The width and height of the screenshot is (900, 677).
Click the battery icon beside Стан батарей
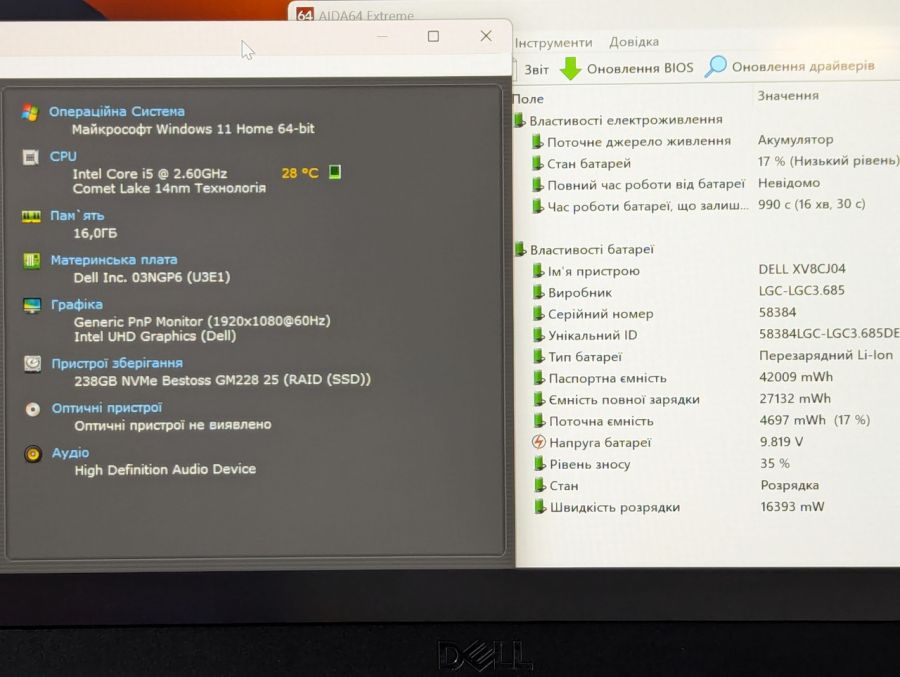537,163
